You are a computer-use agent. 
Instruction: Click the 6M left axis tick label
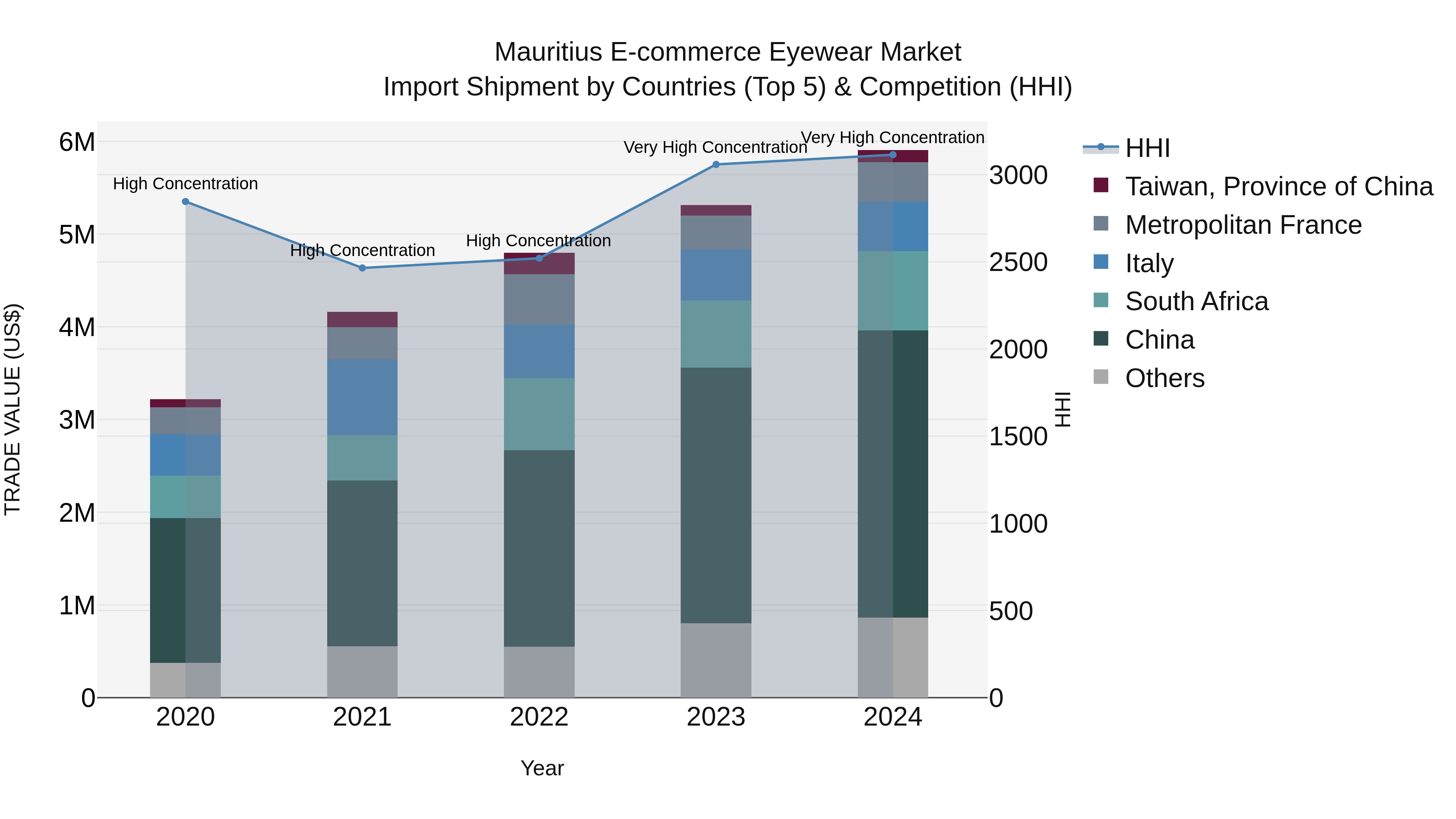coord(77,142)
